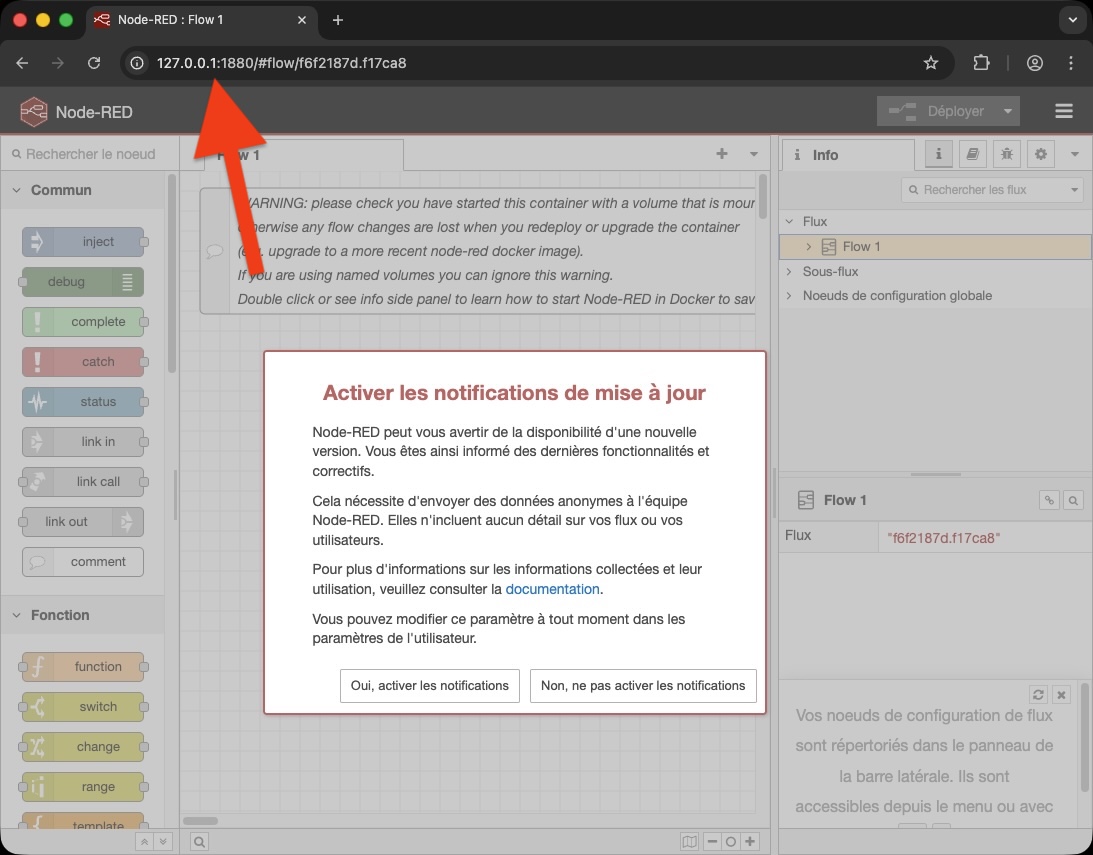Click the zoom out minus button
This screenshot has width=1093, height=855.
tap(712, 842)
